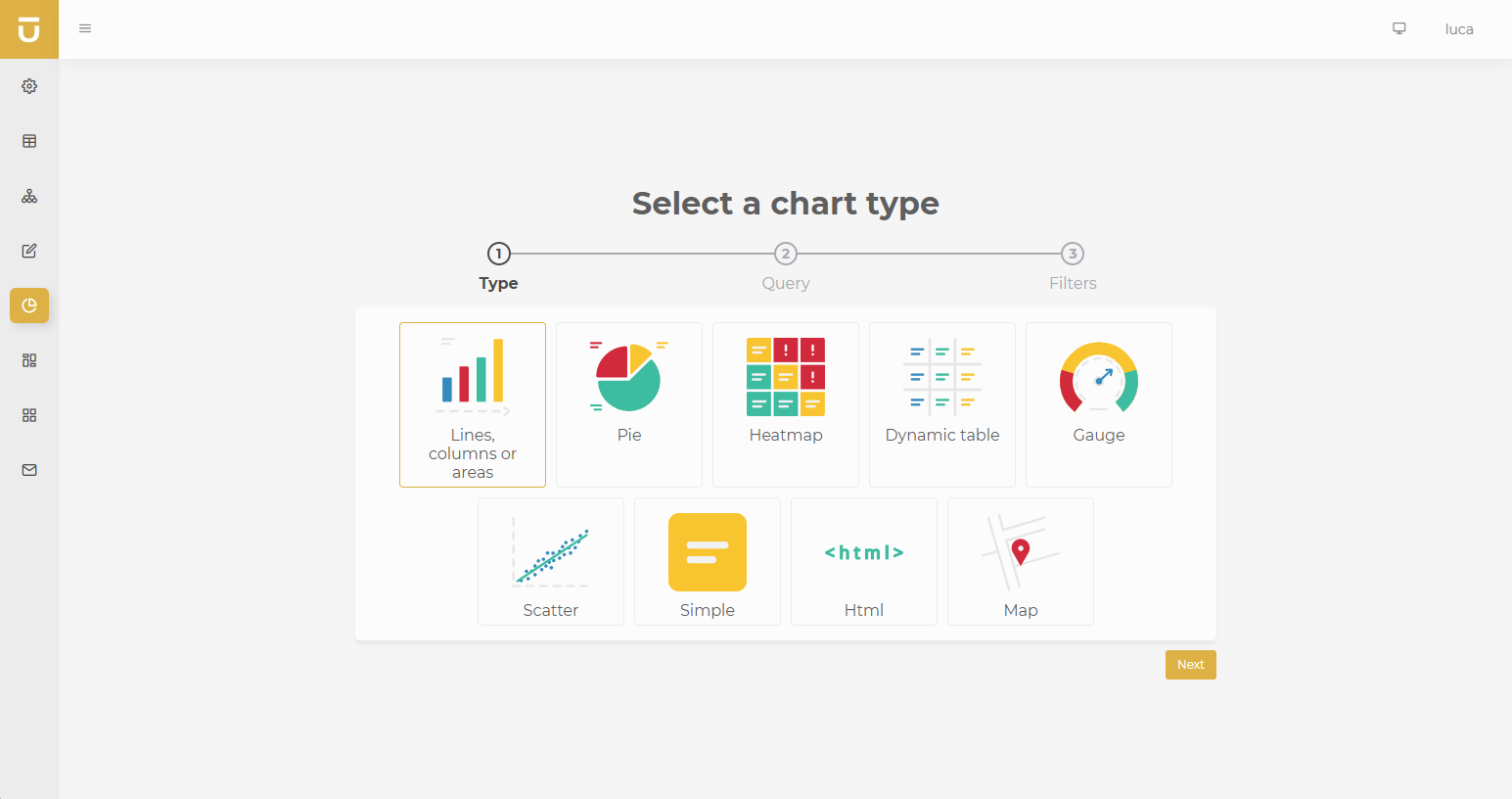
Task: Choose the Dynamic table chart type
Action: [941, 404]
